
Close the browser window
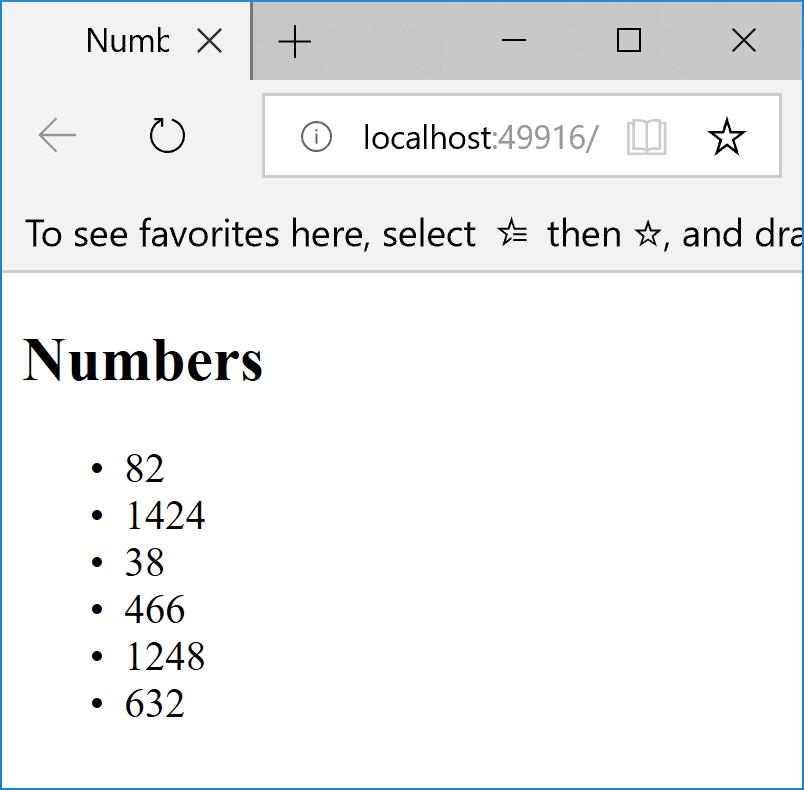(x=744, y=40)
